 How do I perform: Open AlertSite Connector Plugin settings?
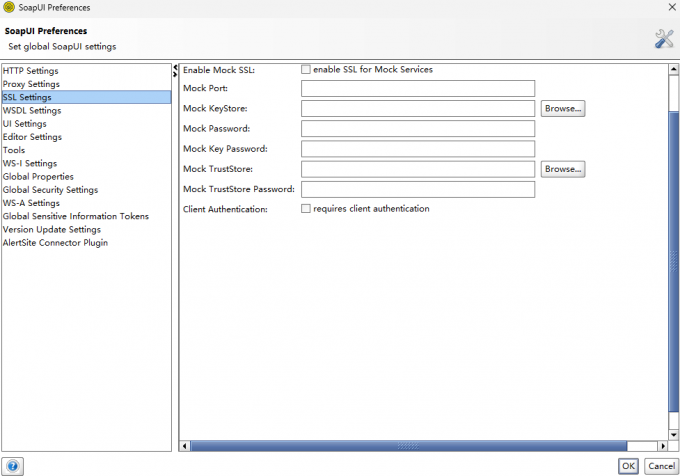coord(86,243)
